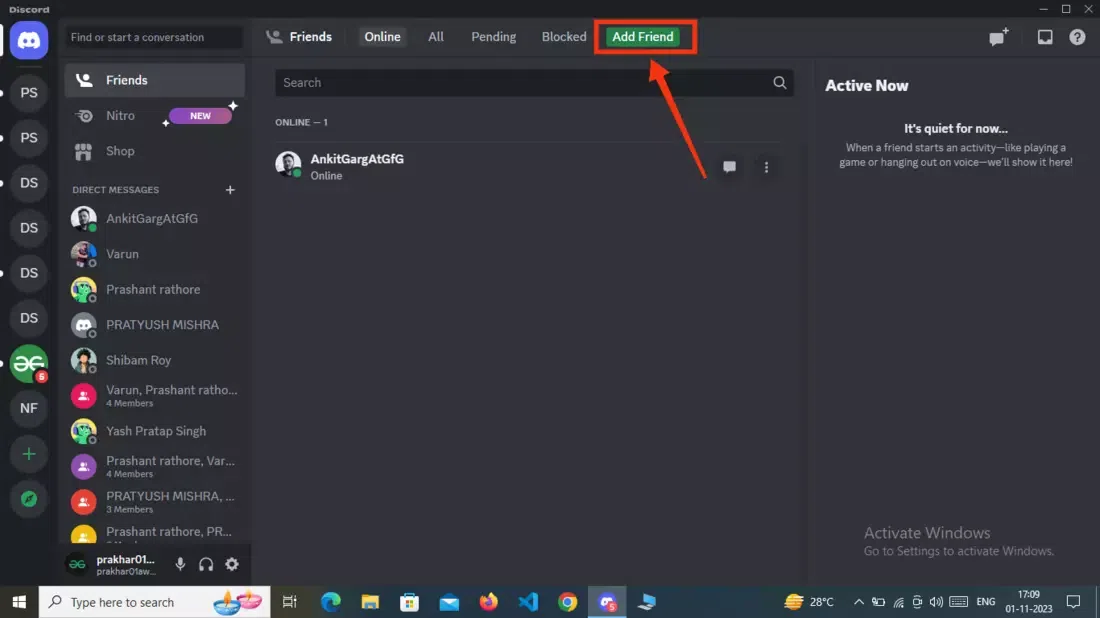Open Windows notification center
This screenshot has height=618, width=1100.
point(1073,602)
